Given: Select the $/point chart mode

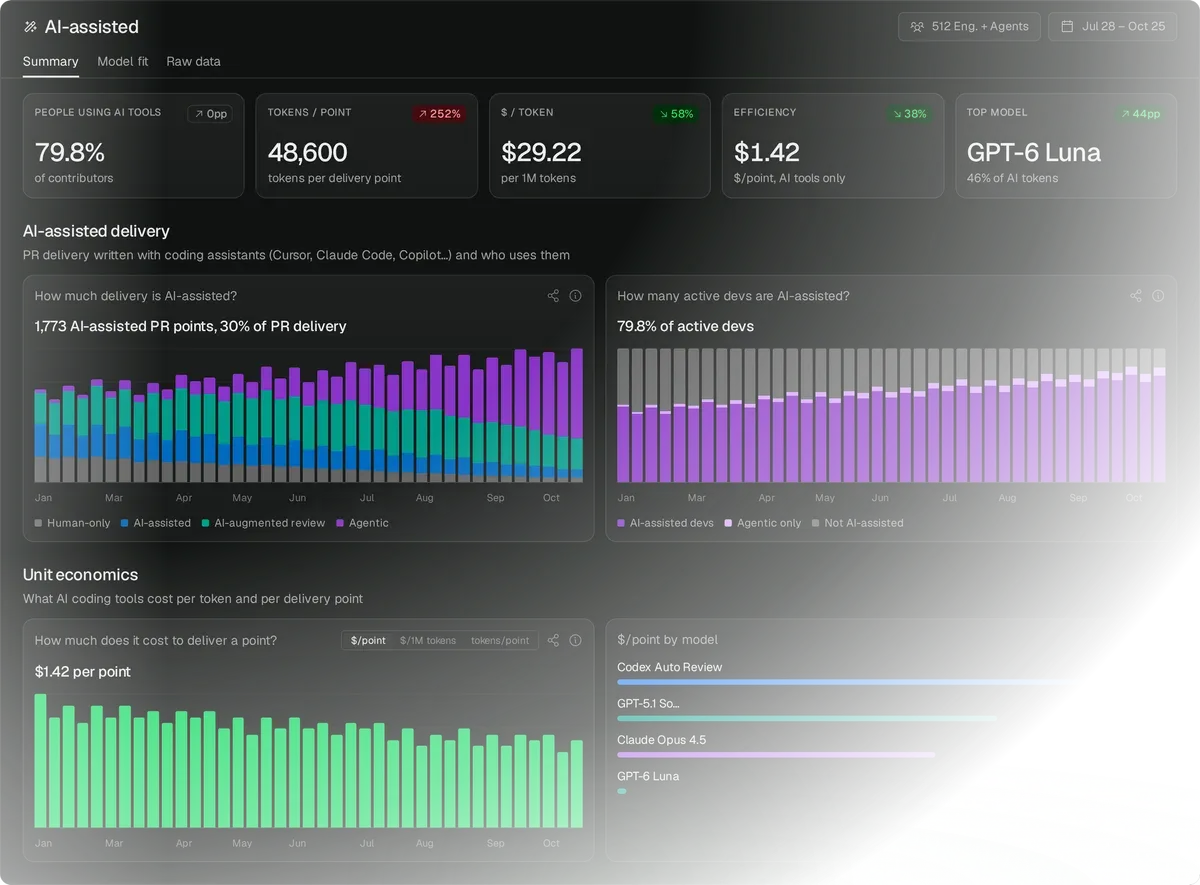Looking at the screenshot, I should (x=368, y=640).
